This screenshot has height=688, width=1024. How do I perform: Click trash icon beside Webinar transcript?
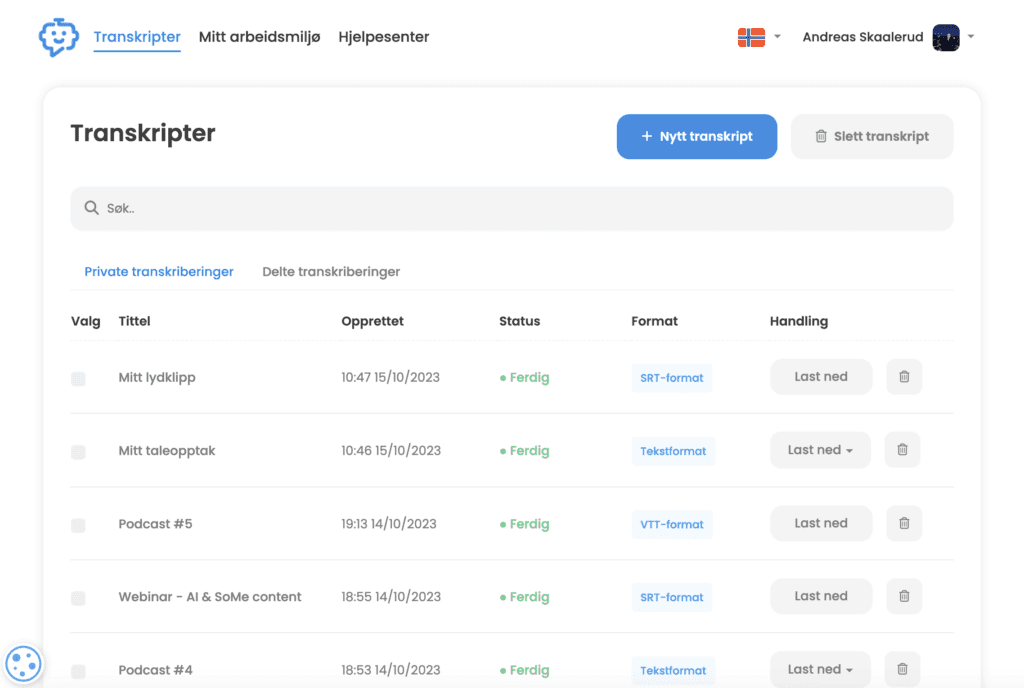(904, 596)
